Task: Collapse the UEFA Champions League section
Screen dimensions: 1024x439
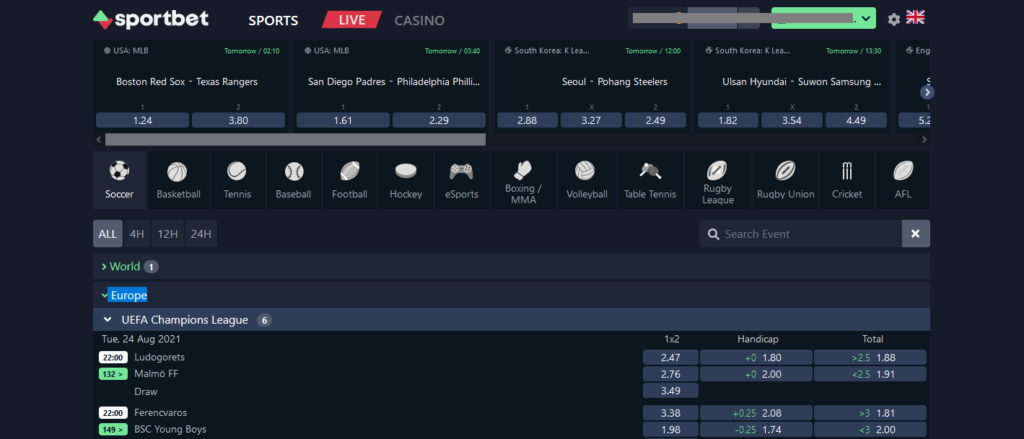Action: pos(511,320)
